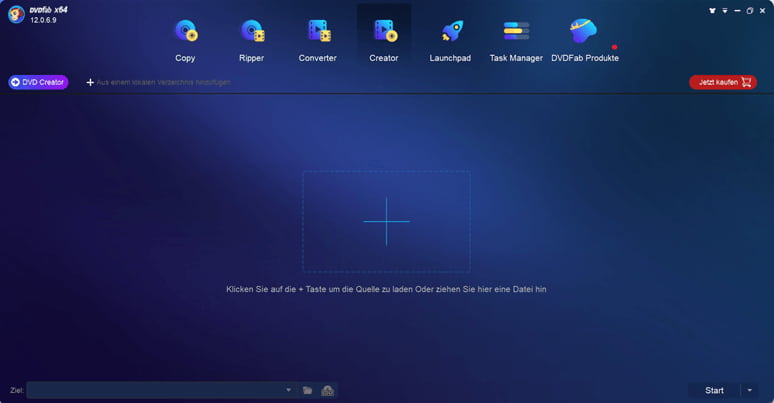
Task: Open the Ripper module
Action: (252, 41)
